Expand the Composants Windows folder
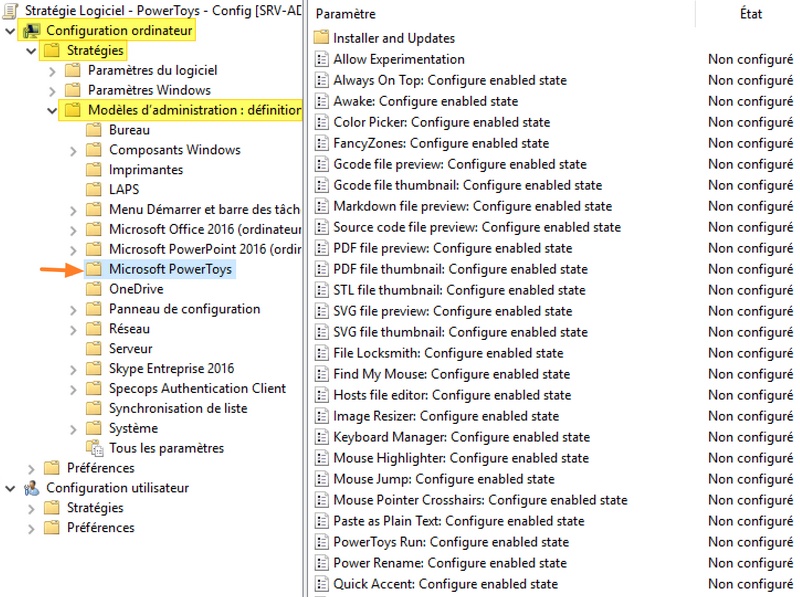Screen dimensions: 800x597 pos(73,150)
